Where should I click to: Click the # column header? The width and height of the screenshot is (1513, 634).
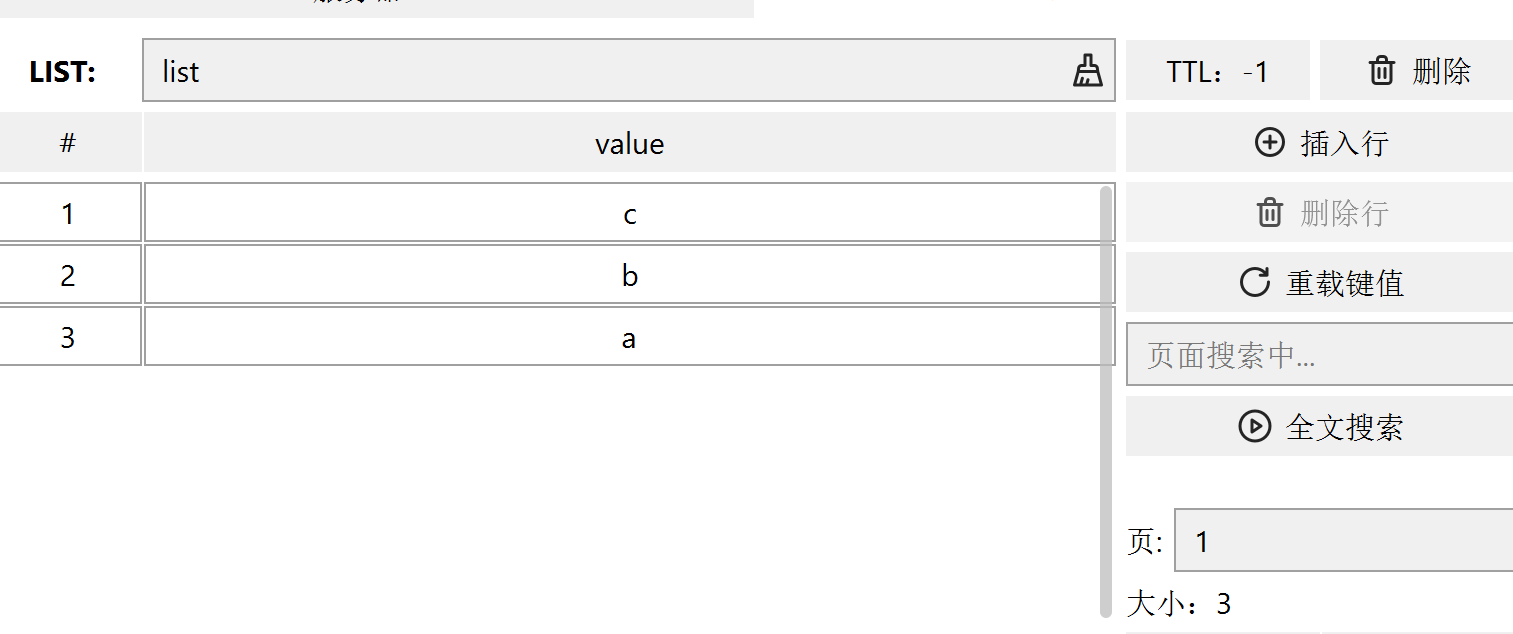[68, 143]
